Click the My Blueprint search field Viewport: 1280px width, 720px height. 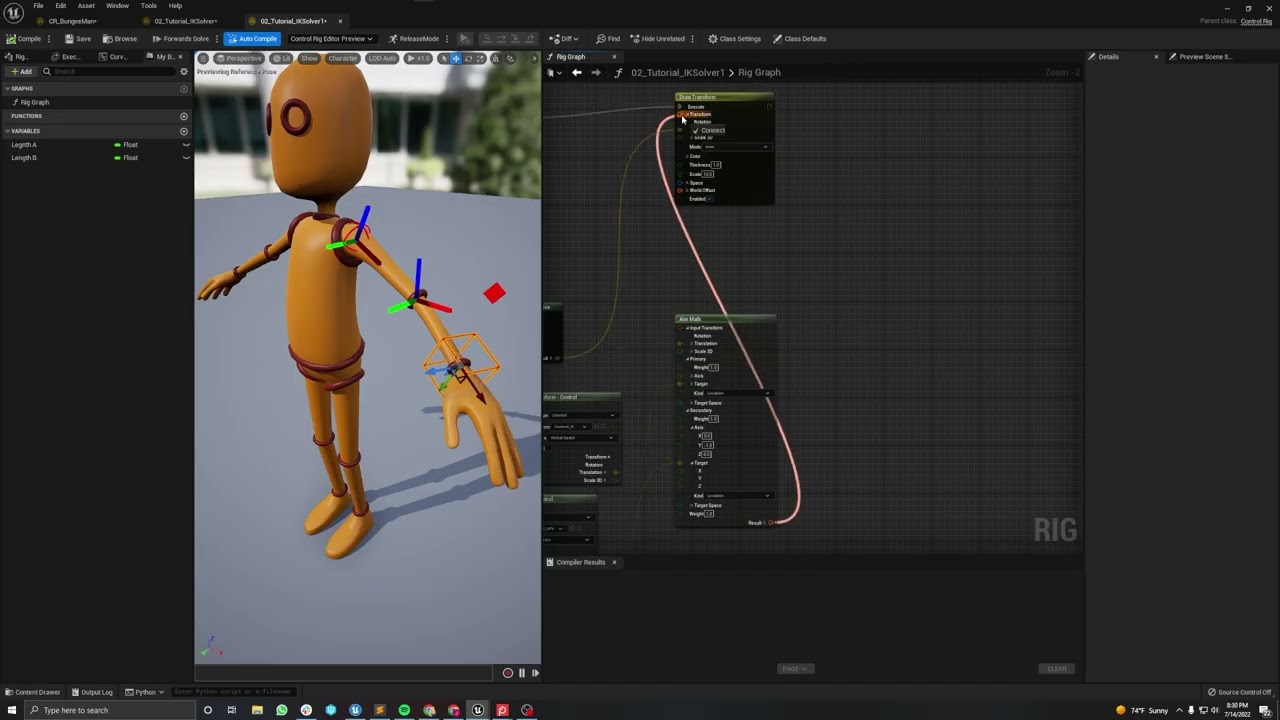[x=110, y=72]
